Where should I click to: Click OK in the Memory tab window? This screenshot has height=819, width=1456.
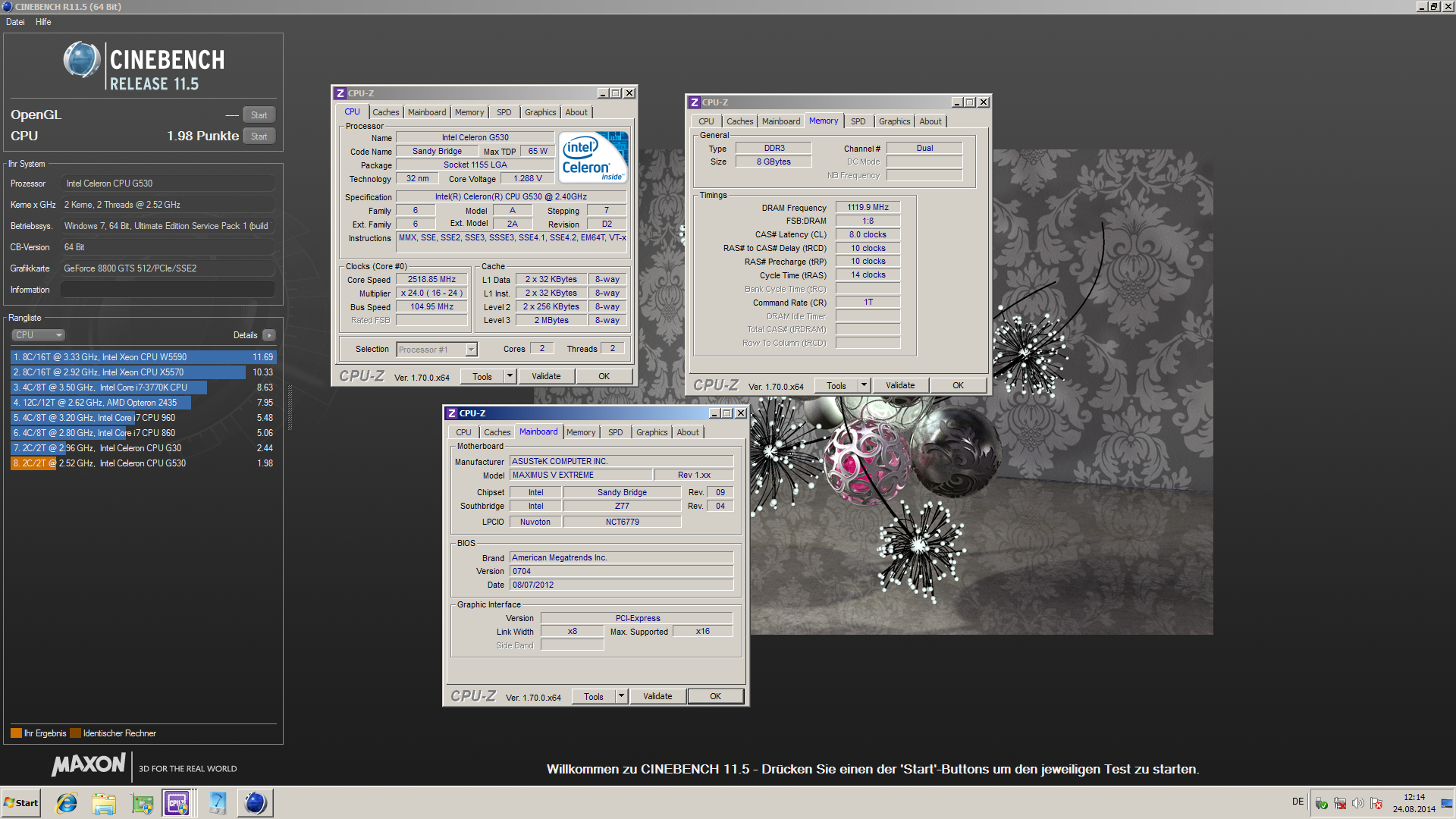958,386
